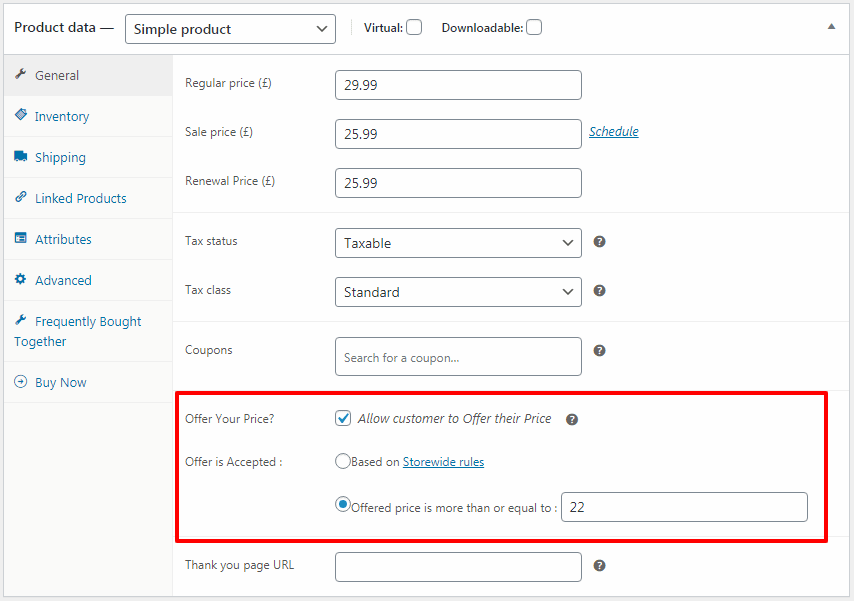Click the Offer is Accepted label
854x601 pixels.
234,462
